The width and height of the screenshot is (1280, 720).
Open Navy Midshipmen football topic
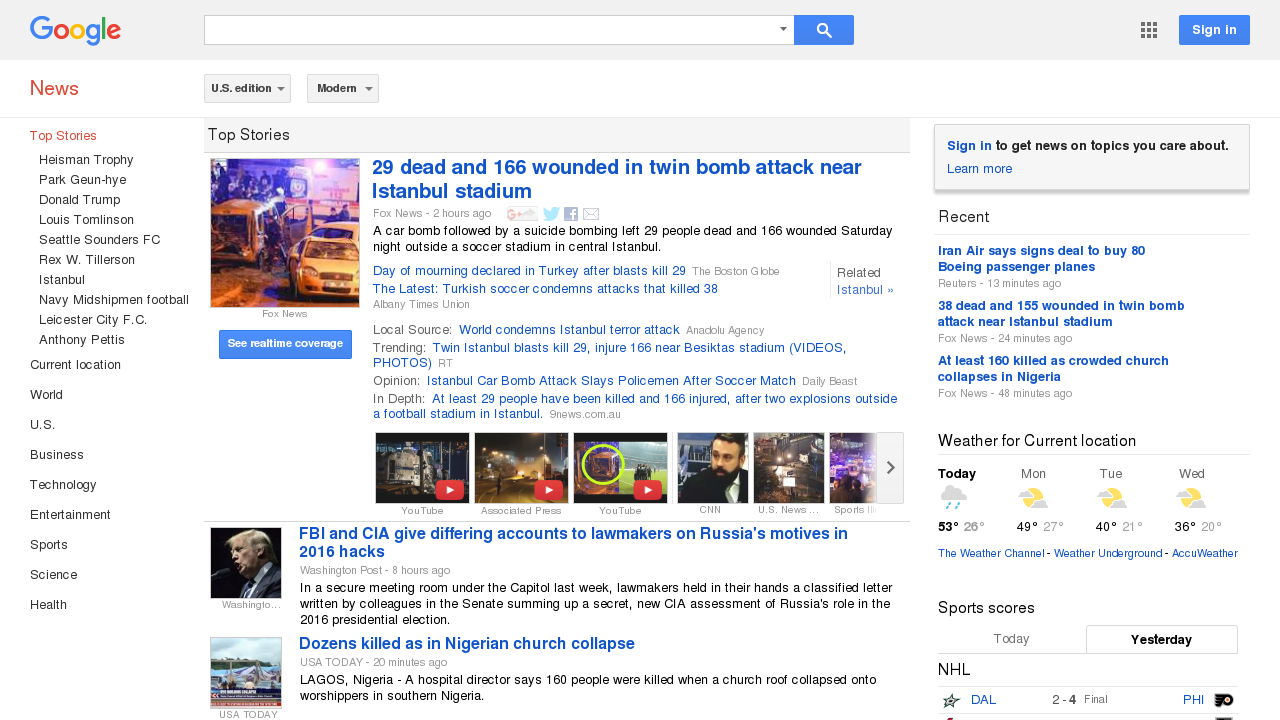114,300
